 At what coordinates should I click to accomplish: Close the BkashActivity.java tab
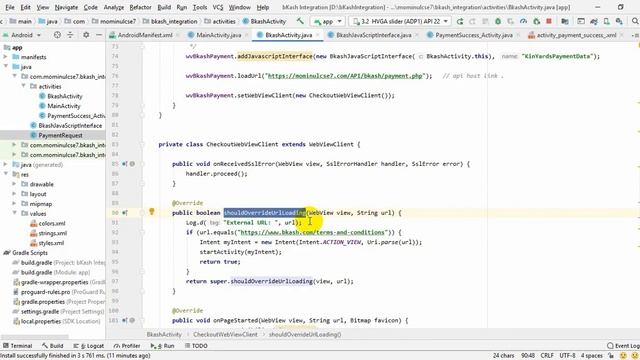[x=318, y=35]
